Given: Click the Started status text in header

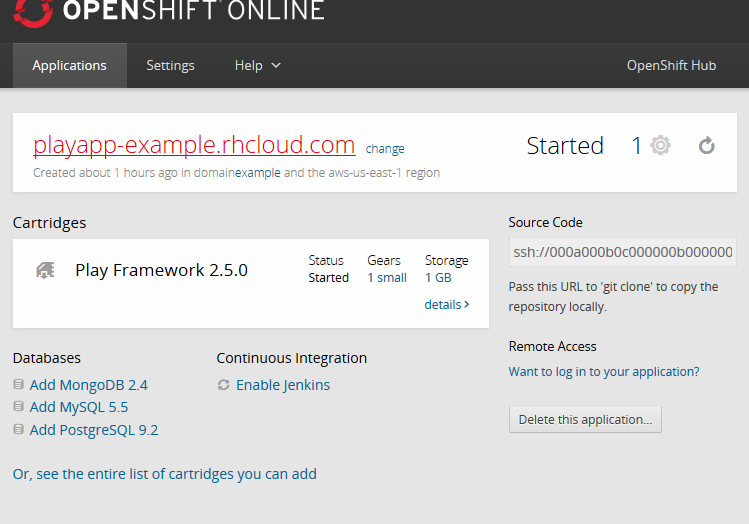Looking at the screenshot, I should tap(565, 146).
